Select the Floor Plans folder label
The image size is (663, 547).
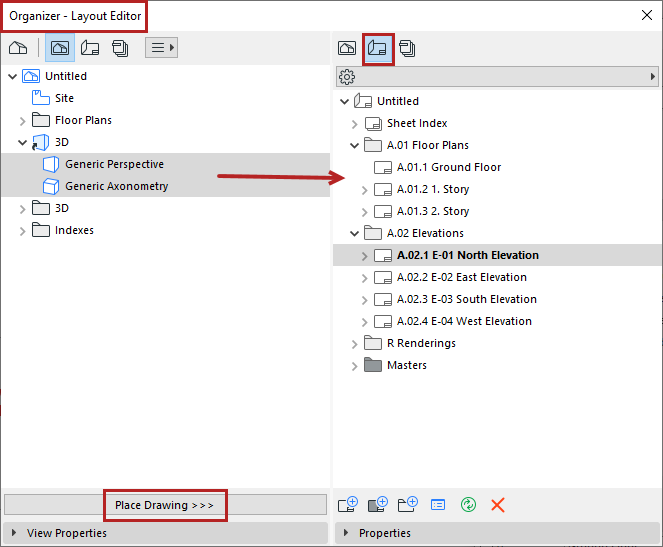83,120
